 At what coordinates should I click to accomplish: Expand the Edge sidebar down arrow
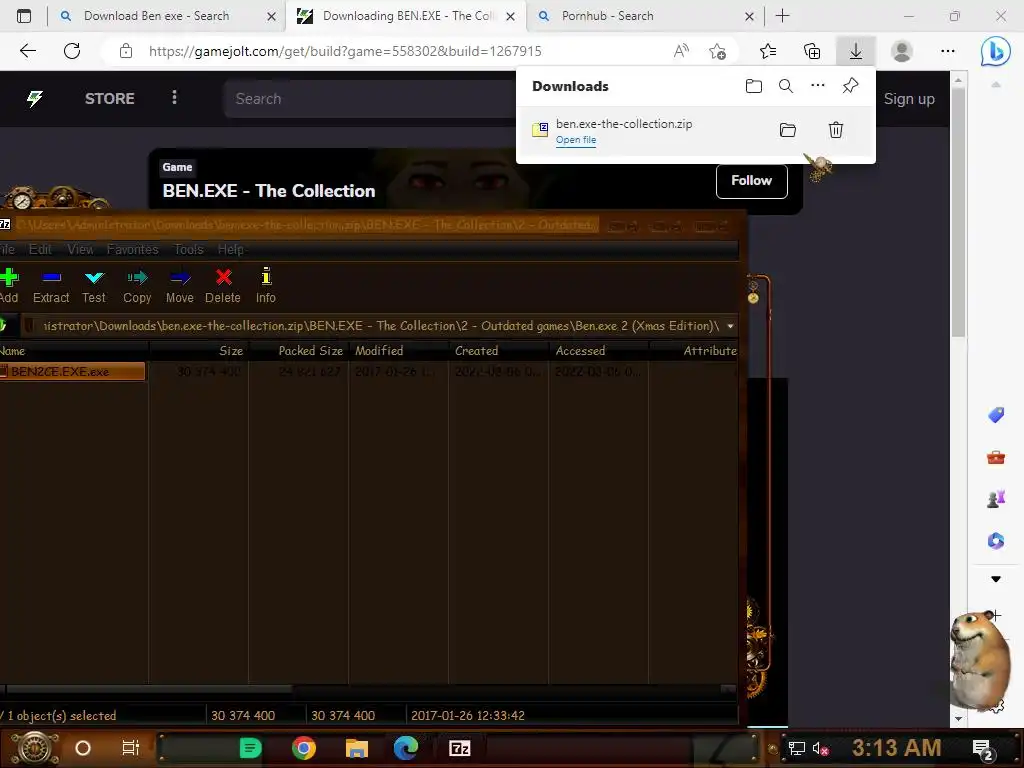[x=995, y=579]
